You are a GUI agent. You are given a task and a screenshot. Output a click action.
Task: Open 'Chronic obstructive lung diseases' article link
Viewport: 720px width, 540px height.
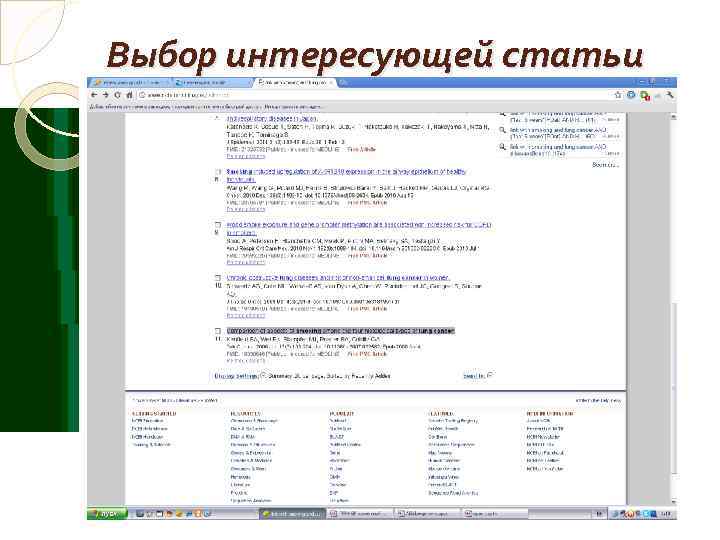pyautogui.click(x=338, y=278)
